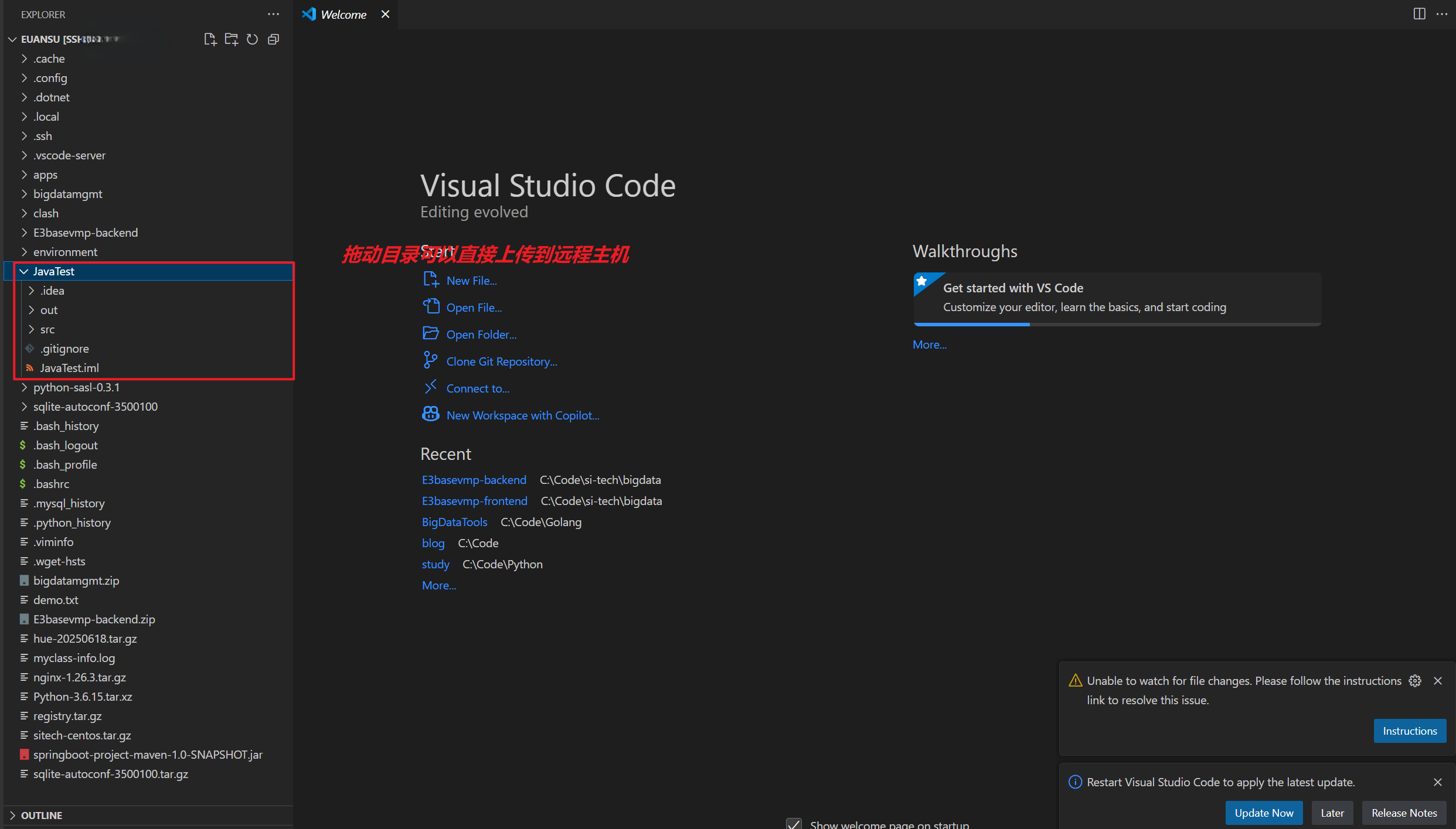Screen dimensions: 1456x829
Task: Refresh the Explorer file tree
Action: pyautogui.click(x=252, y=39)
